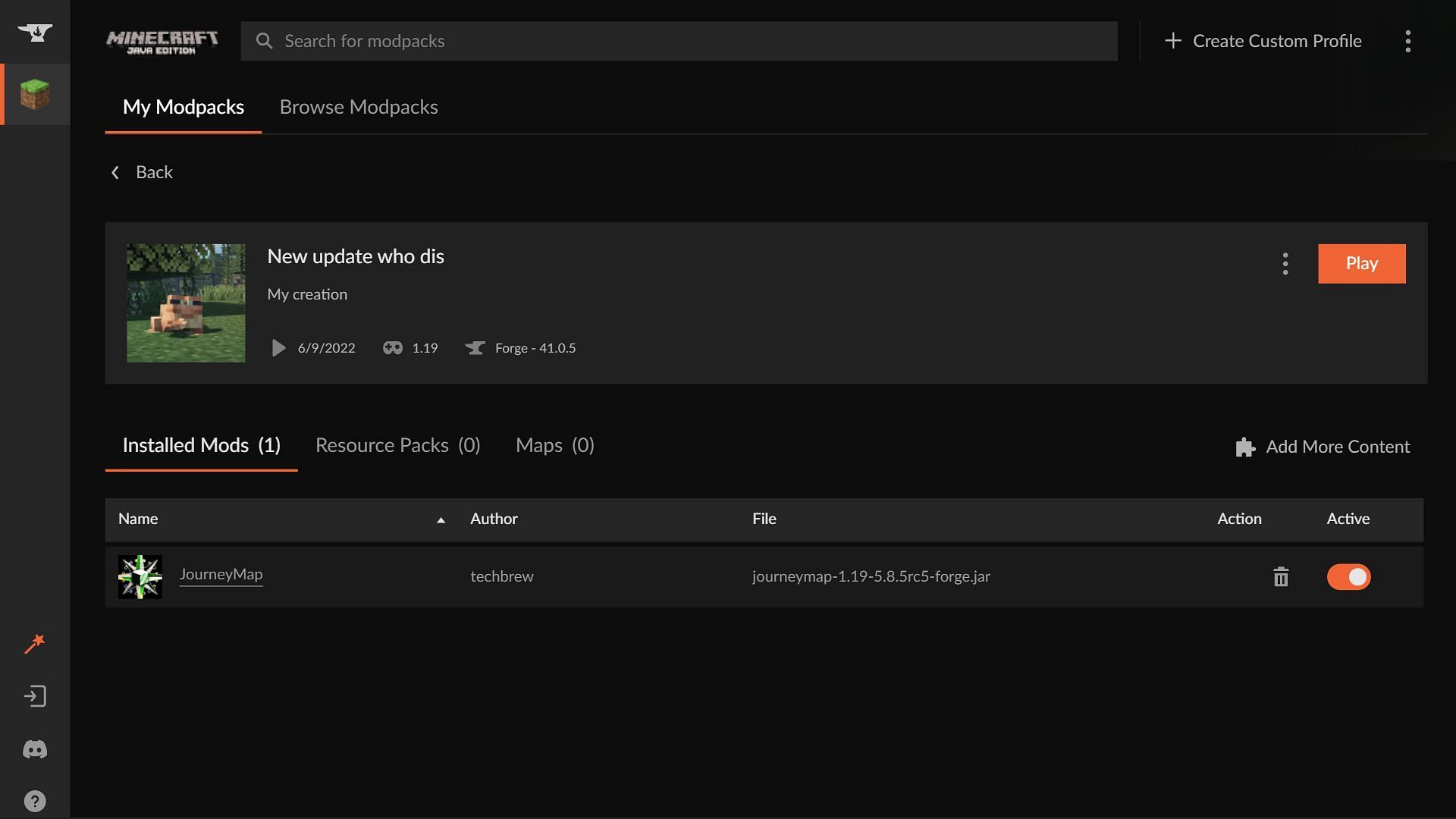Viewport: 1456px width, 819px height.
Task: Click the delete trash icon for JourneyMap
Action: (1280, 576)
